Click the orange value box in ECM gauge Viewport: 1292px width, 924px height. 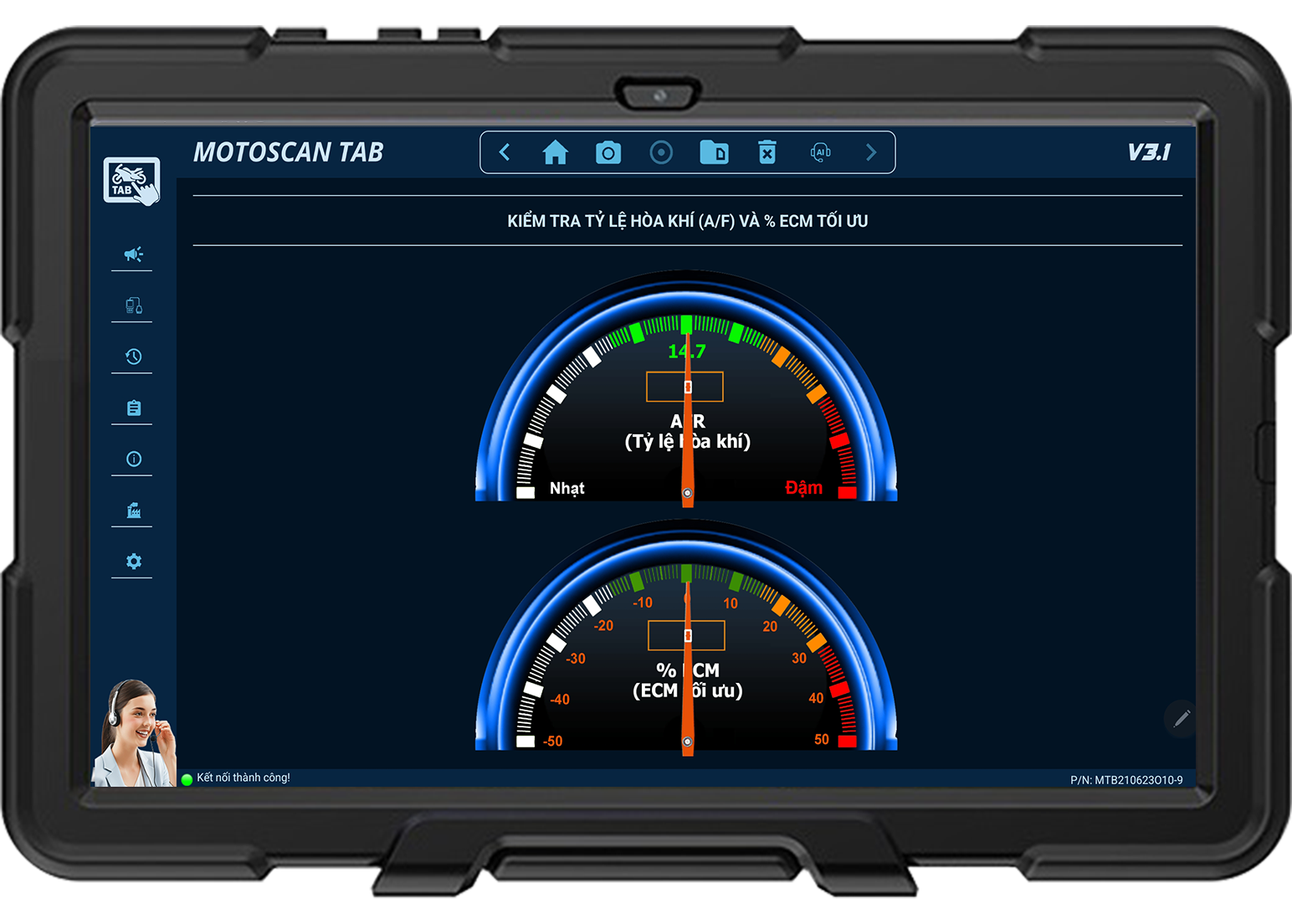coord(686,636)
